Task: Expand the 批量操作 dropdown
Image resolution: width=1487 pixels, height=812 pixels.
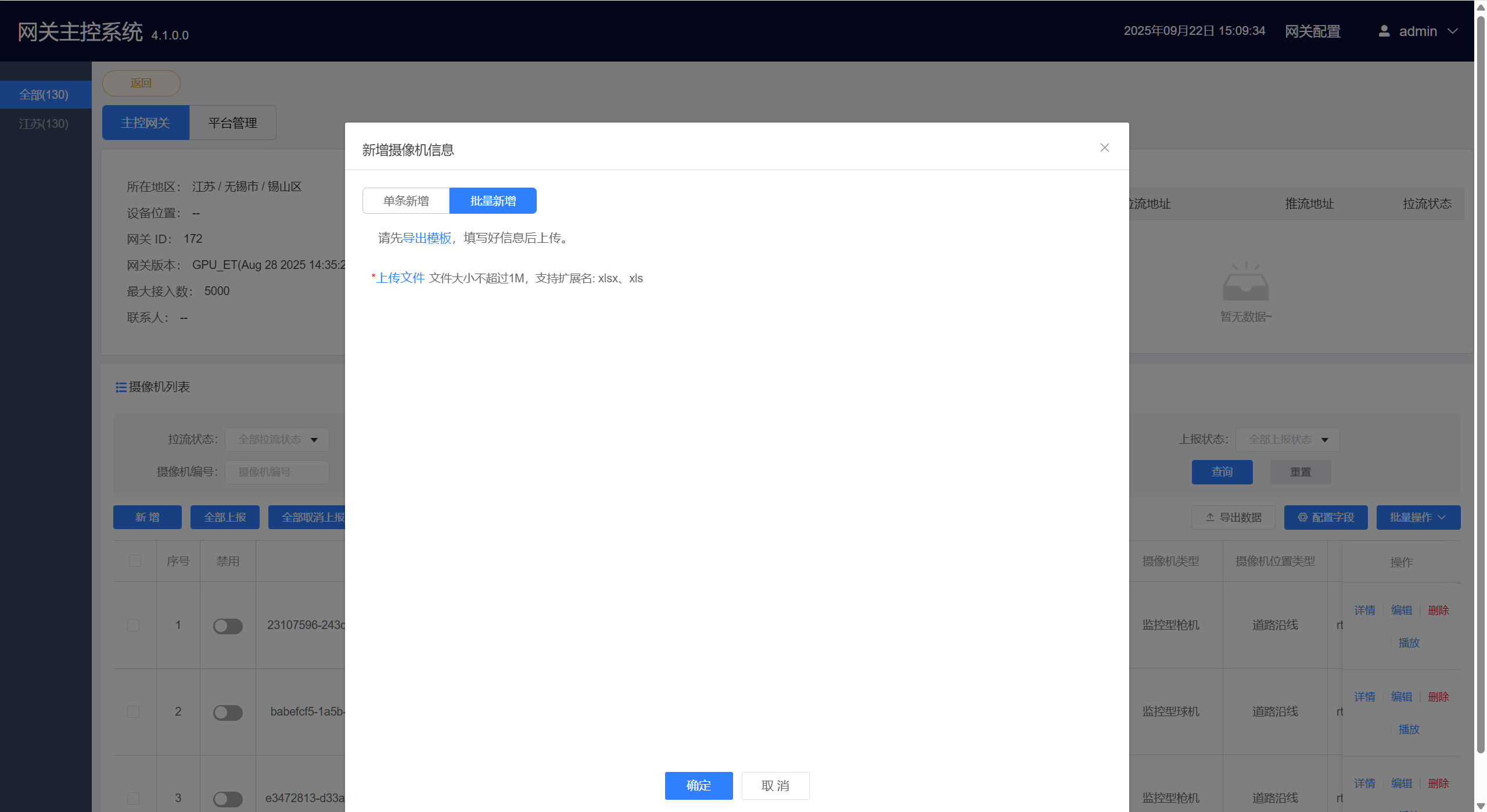Action: click(x=1418, y=517)
